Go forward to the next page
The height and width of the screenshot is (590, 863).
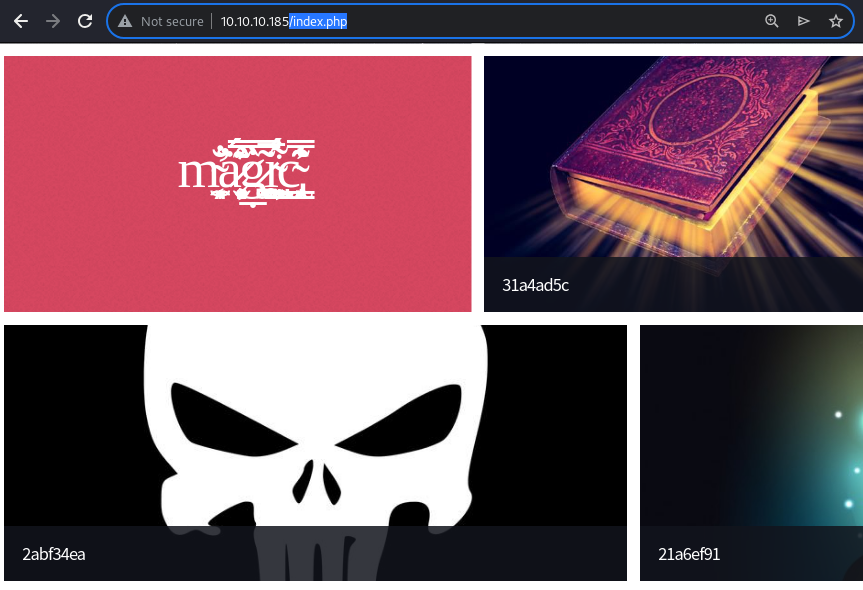(x=53, y=21)
